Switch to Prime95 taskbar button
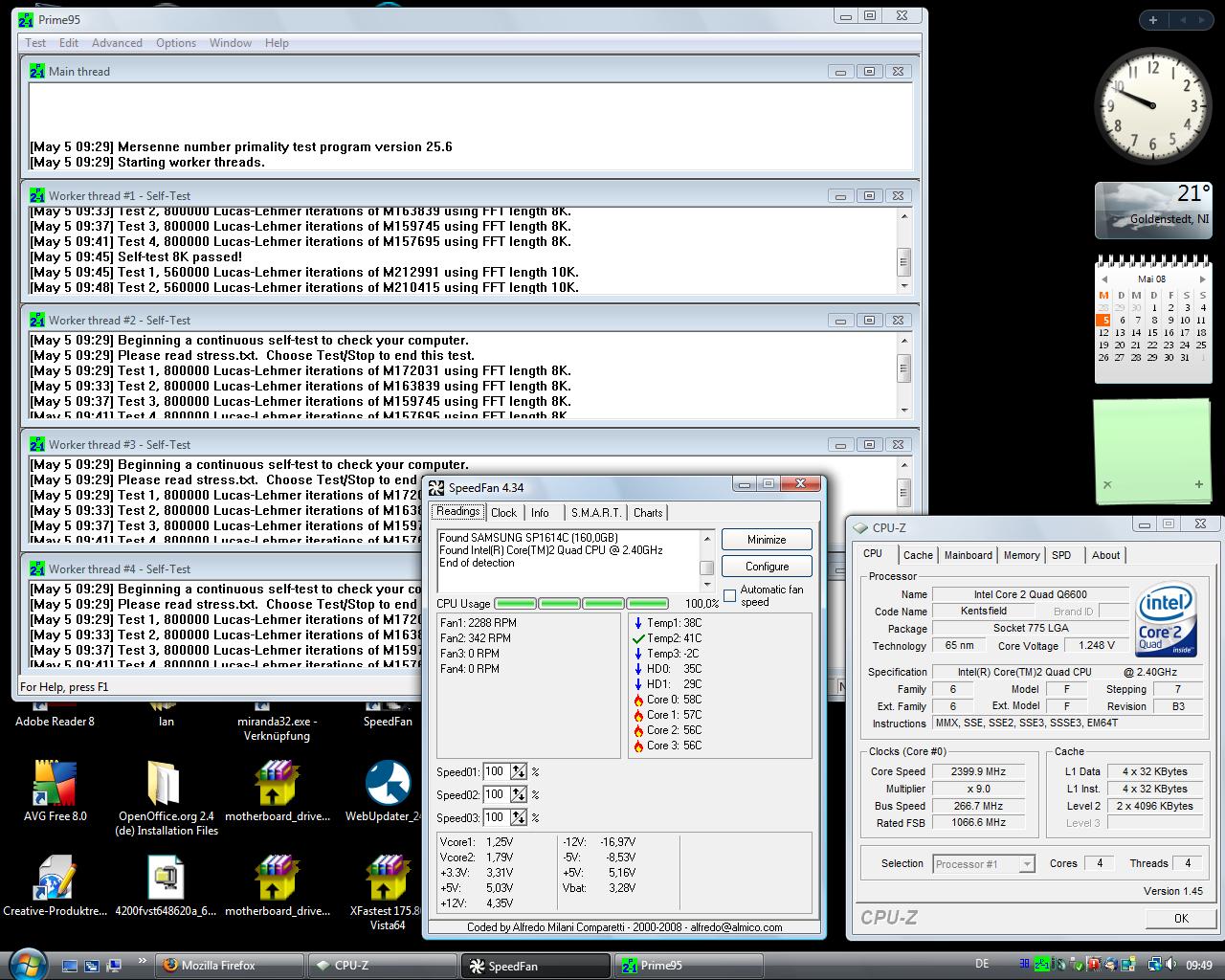This screenshot has height=980, width=1225. click(x=689, y=966)
